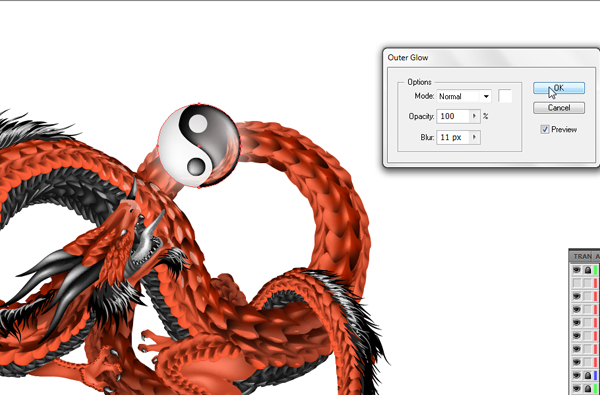This screenshot has height=395, width=600.
Task: Hide the bottom green-coded layer via eye icon
Action: pyautogui.click(x=576, y=389)
